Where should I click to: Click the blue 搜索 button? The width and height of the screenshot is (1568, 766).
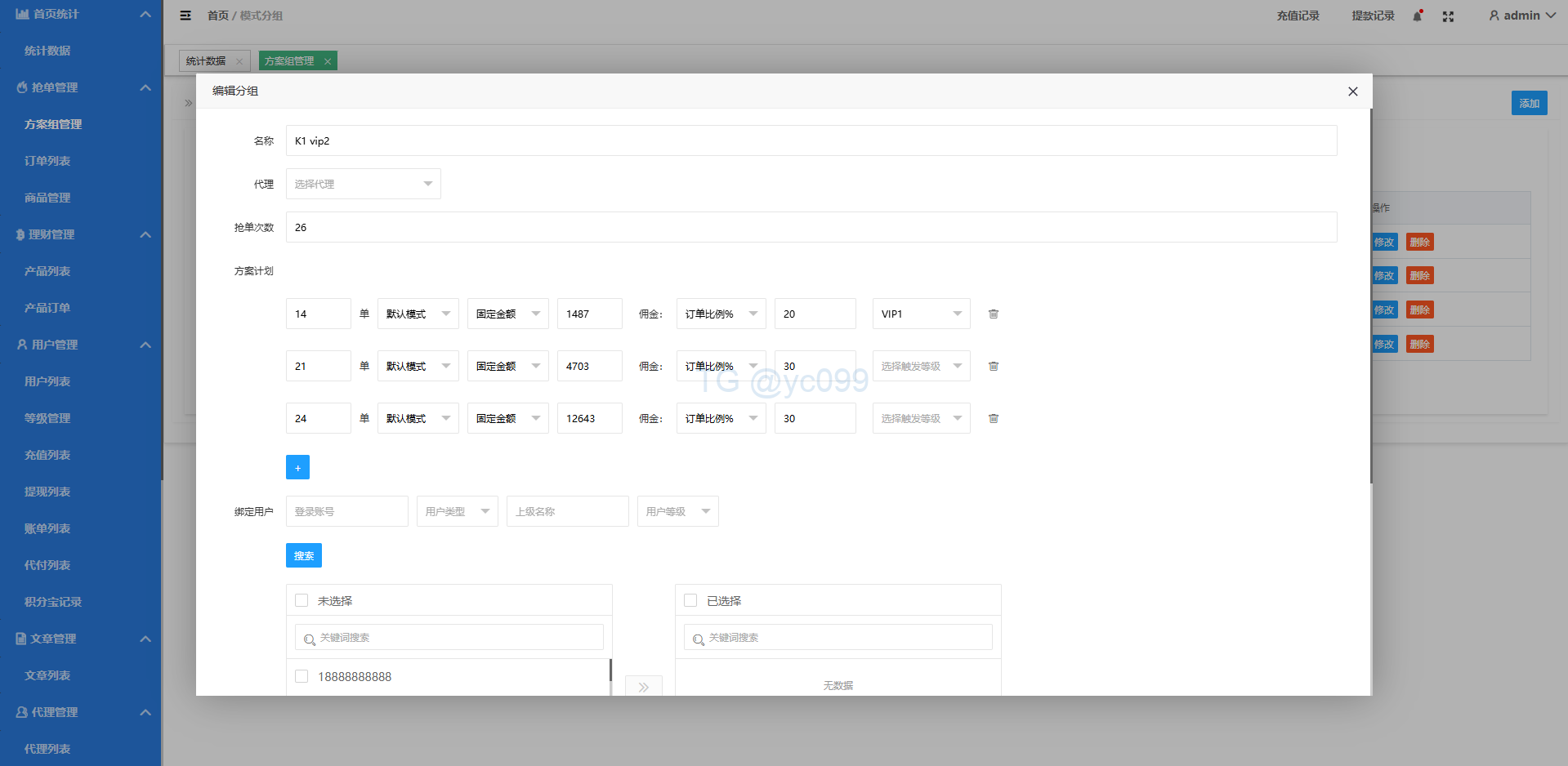coord(303,555)
